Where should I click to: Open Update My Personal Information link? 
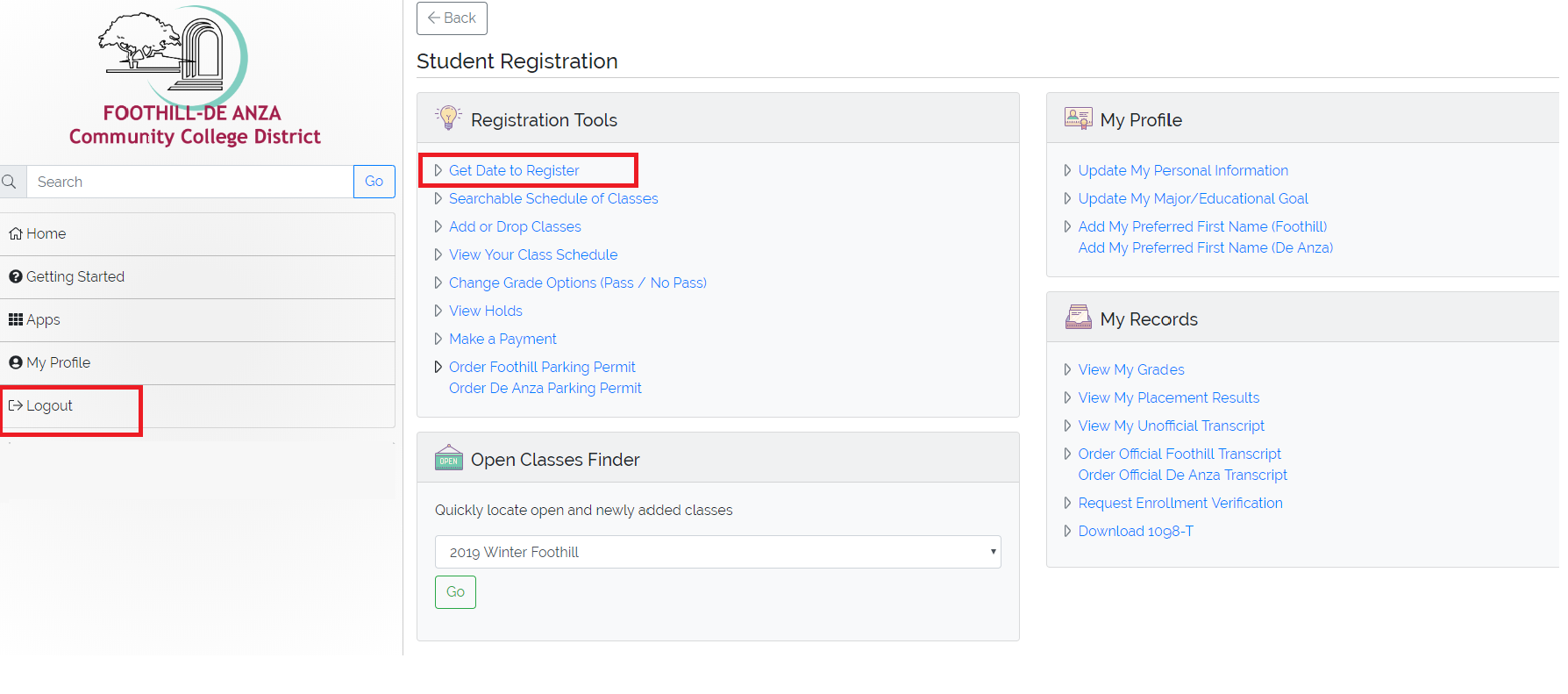pyautogui.click(x=1183, y=170)
